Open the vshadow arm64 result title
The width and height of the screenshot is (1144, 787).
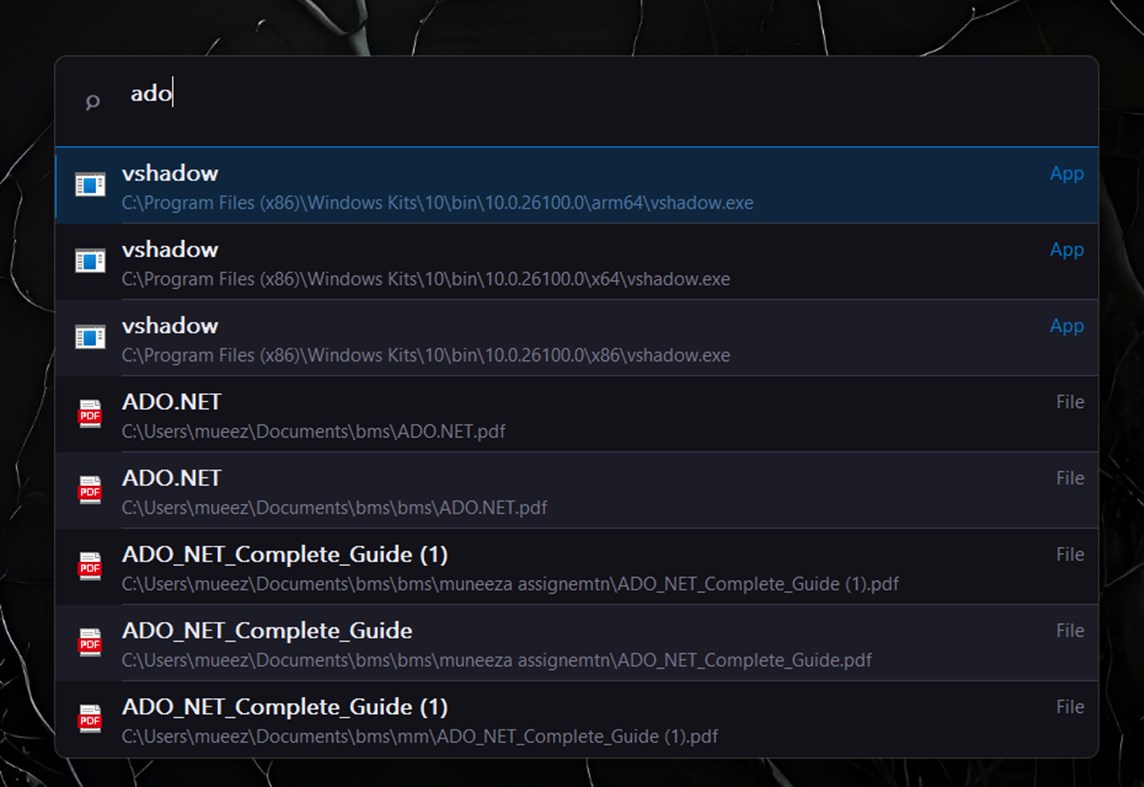(170, 174)
